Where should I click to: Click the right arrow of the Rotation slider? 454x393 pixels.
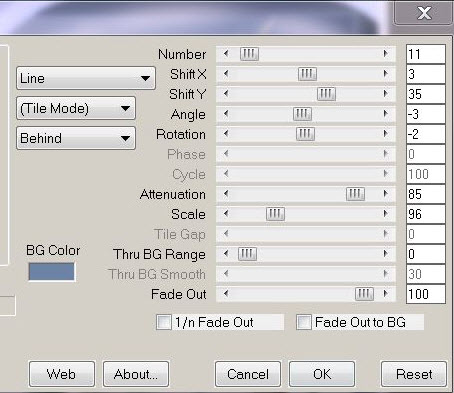(x=386, y=134)
